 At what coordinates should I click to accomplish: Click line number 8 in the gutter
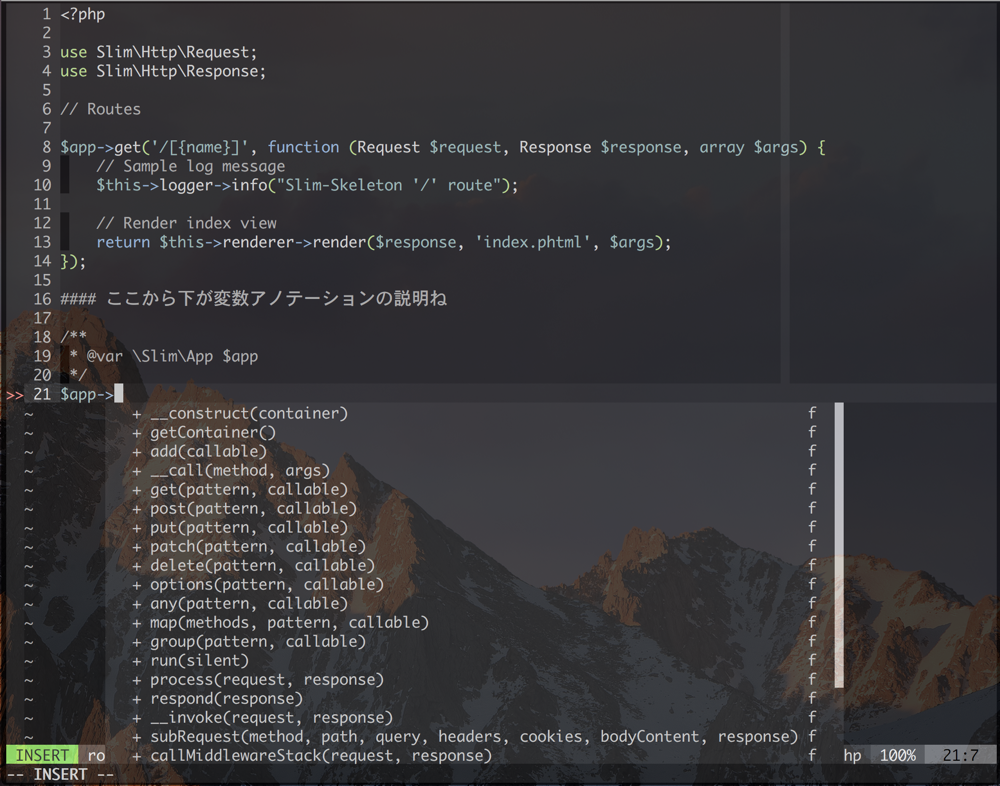click(46, 147)
